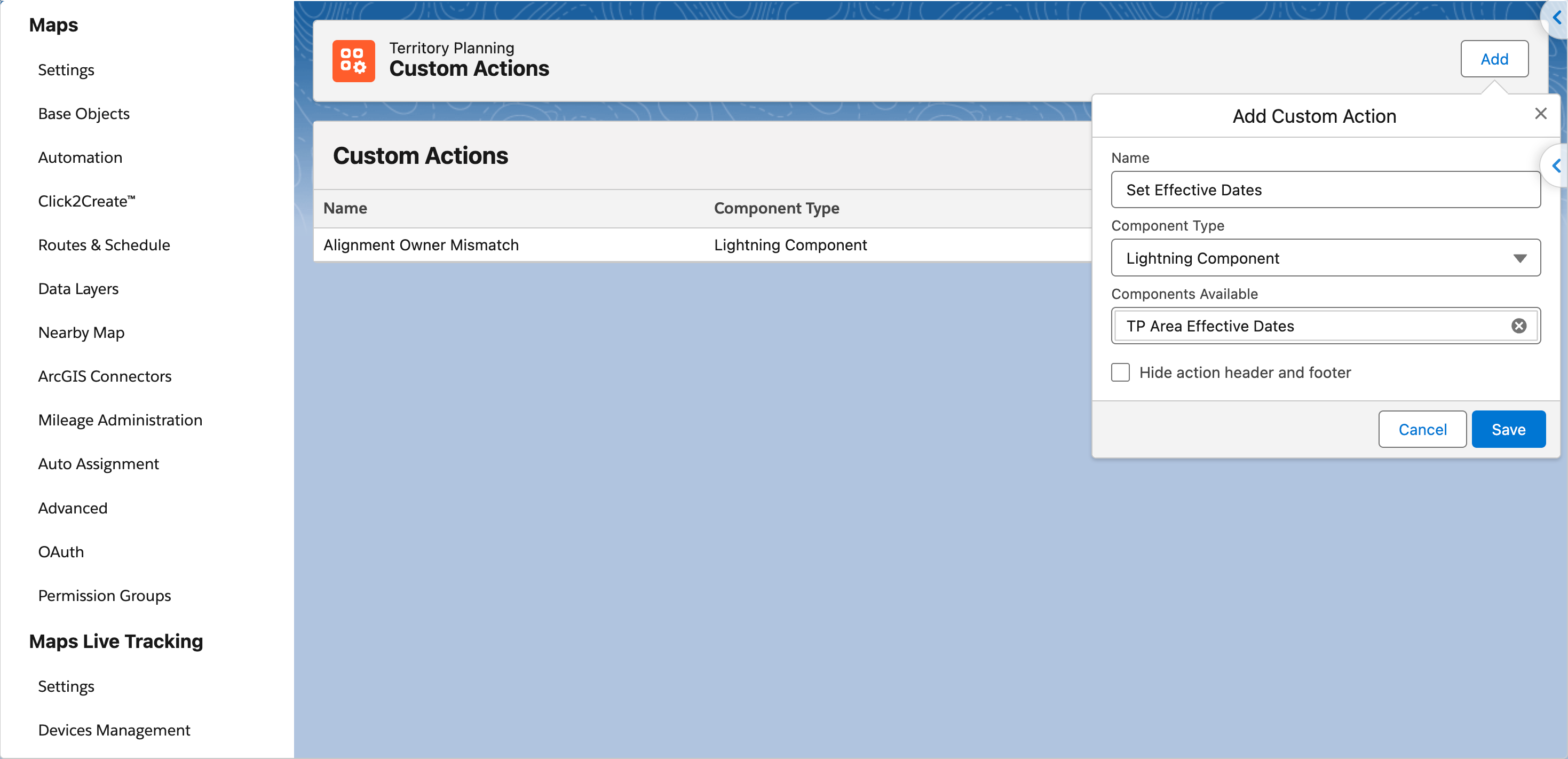Click the Component Type column header
This screenshot has width=1568, height=759.
(777, 208)
